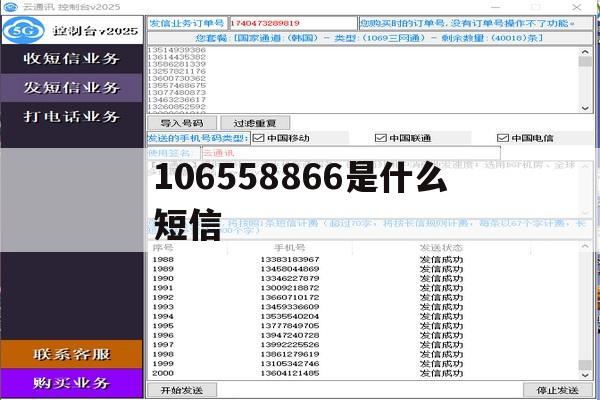Click phone number 13105342746
Image resolution: width=600 pixels, height=400 pixels.
(290, 364)
